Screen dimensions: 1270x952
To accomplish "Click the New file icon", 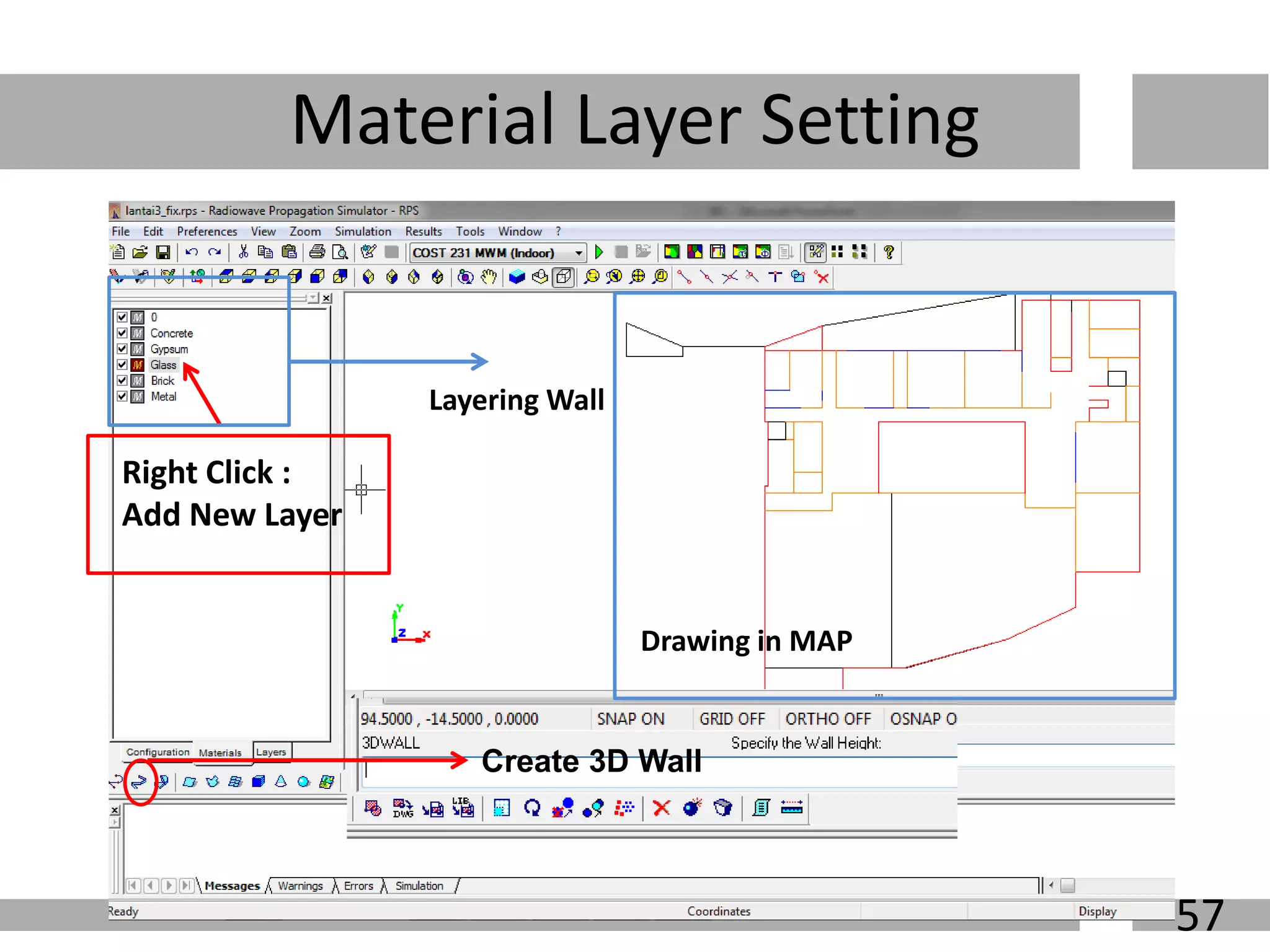I will tap(118, 252).
